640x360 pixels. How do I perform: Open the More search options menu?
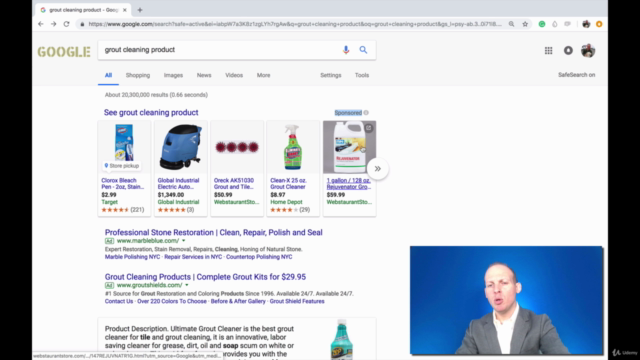264,75
